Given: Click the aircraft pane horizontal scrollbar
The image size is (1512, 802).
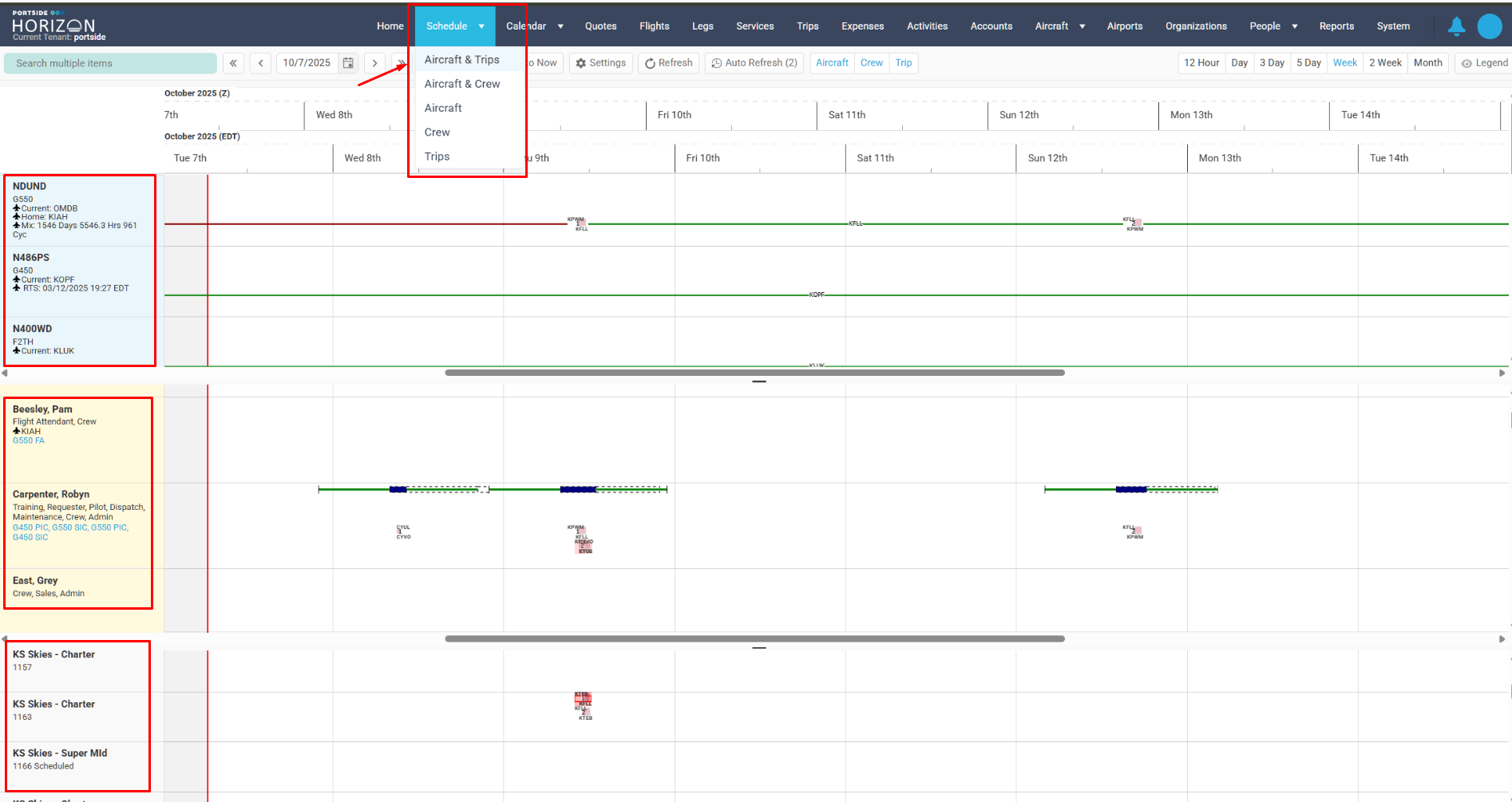Looking at the screenshot, I should [x=754, y=373].
